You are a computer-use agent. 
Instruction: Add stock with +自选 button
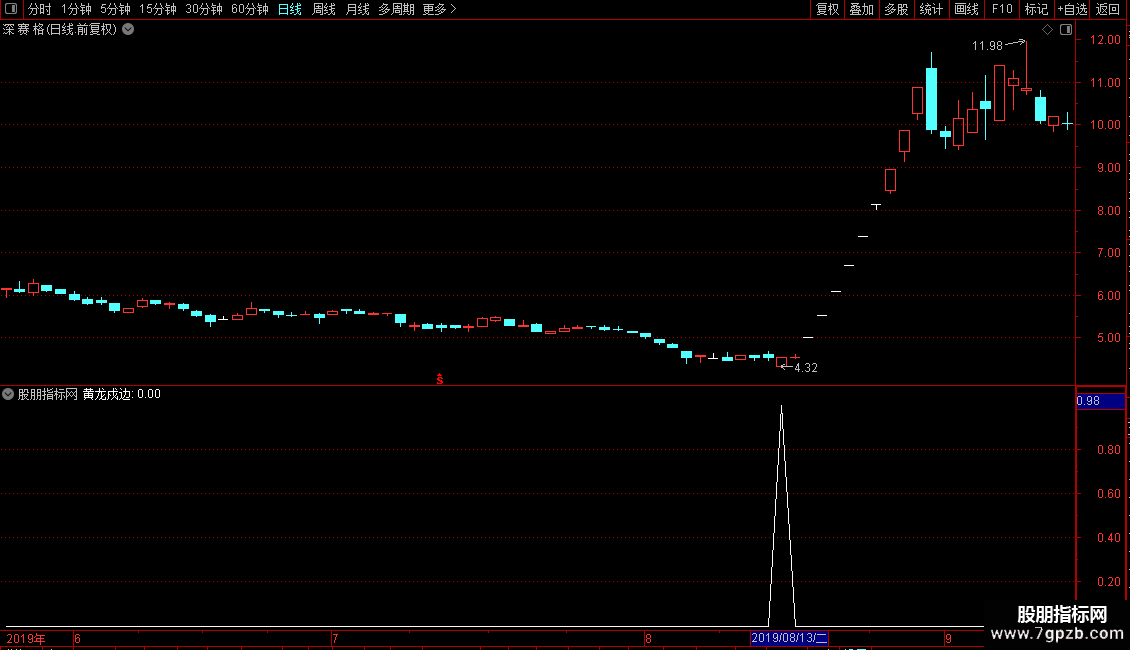(1072, 9)
